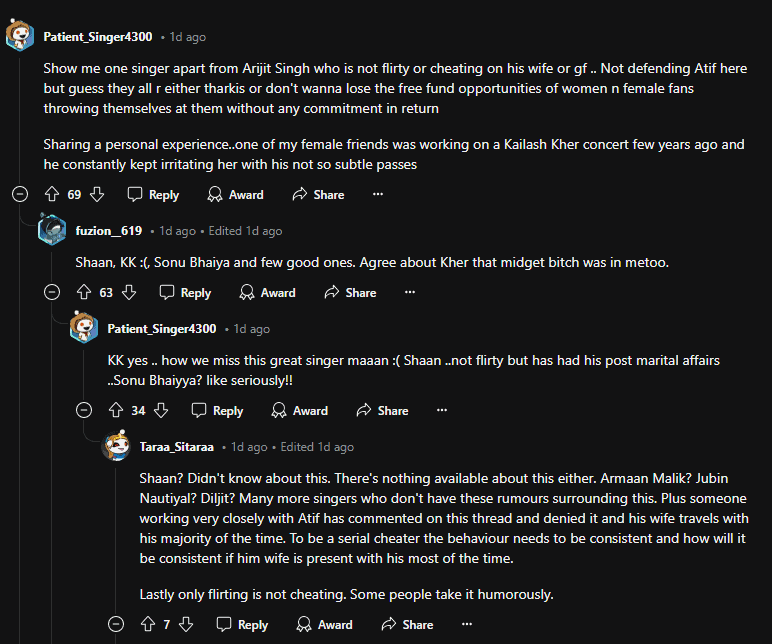This screenshot has width=772, height=644.
Task: Downvote fuzion__619's comment with 63 points
Action: (129, 292)
